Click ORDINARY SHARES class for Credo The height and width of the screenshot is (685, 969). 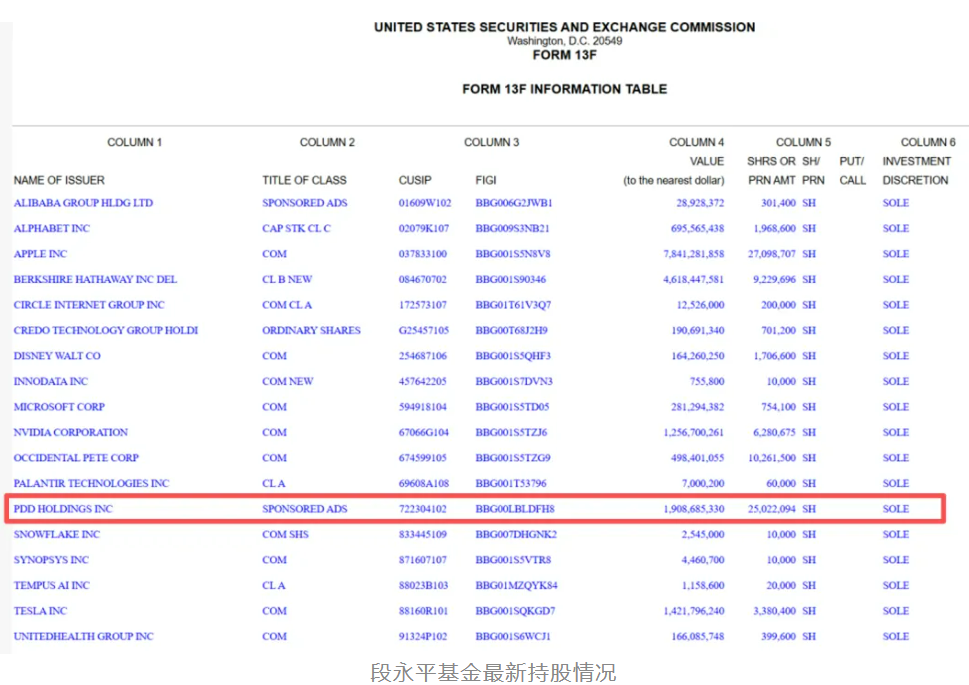pyautogui.click(x=311, y=330)
